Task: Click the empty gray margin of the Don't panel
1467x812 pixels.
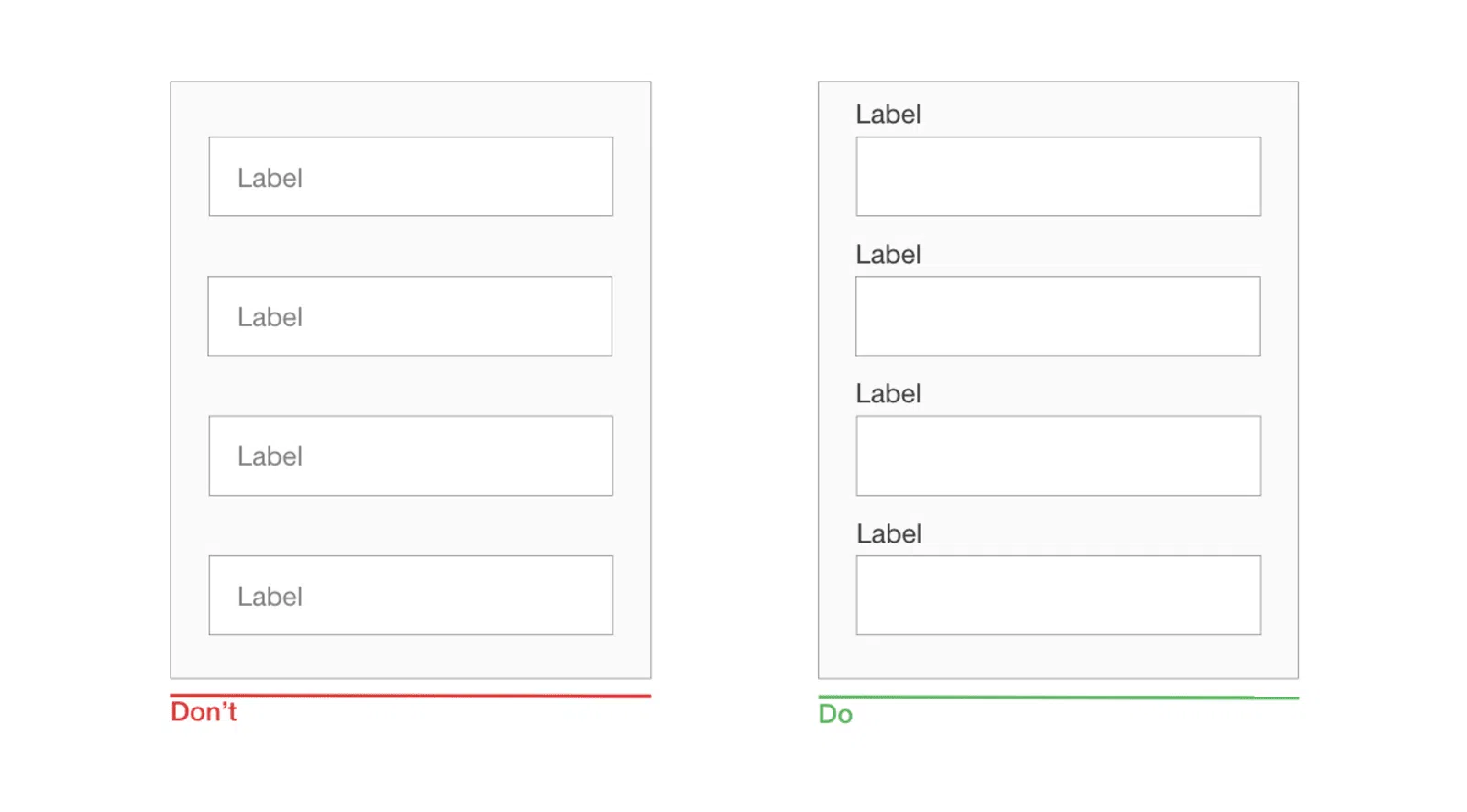Action: click(x=411, y=657)
